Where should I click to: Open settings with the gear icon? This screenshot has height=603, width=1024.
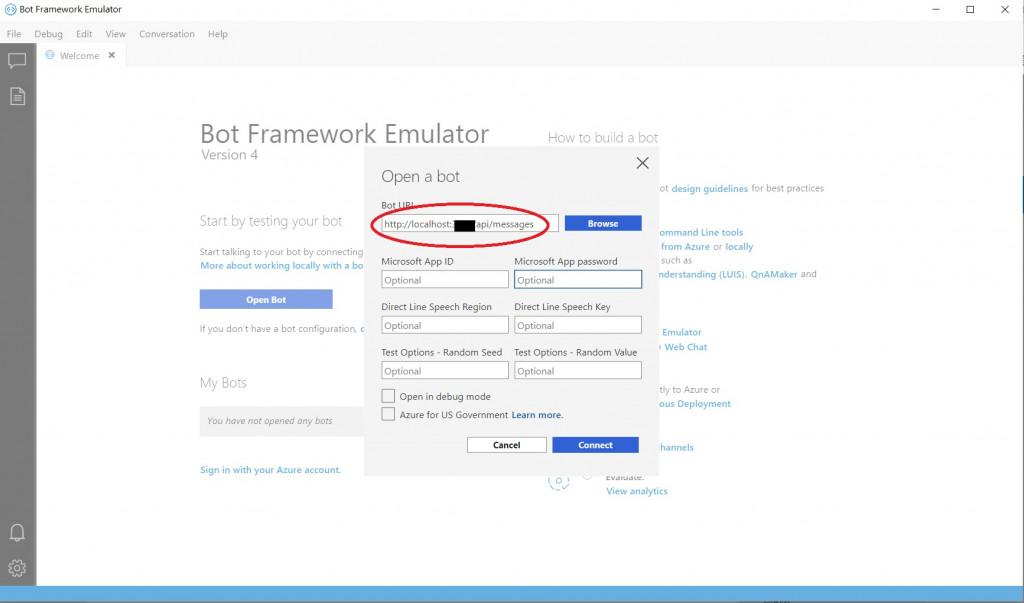tap(18, 568)
